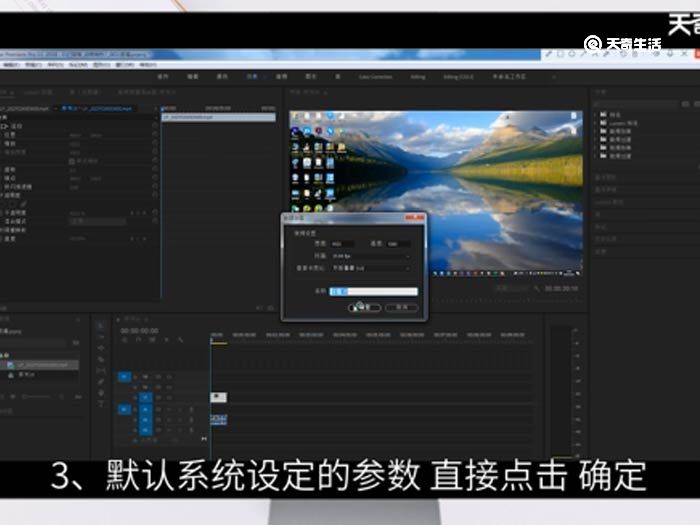The height and width of the screenshot is (525, 700).
Task: Select the Selection tool in the tools panel
Action: 101,327
